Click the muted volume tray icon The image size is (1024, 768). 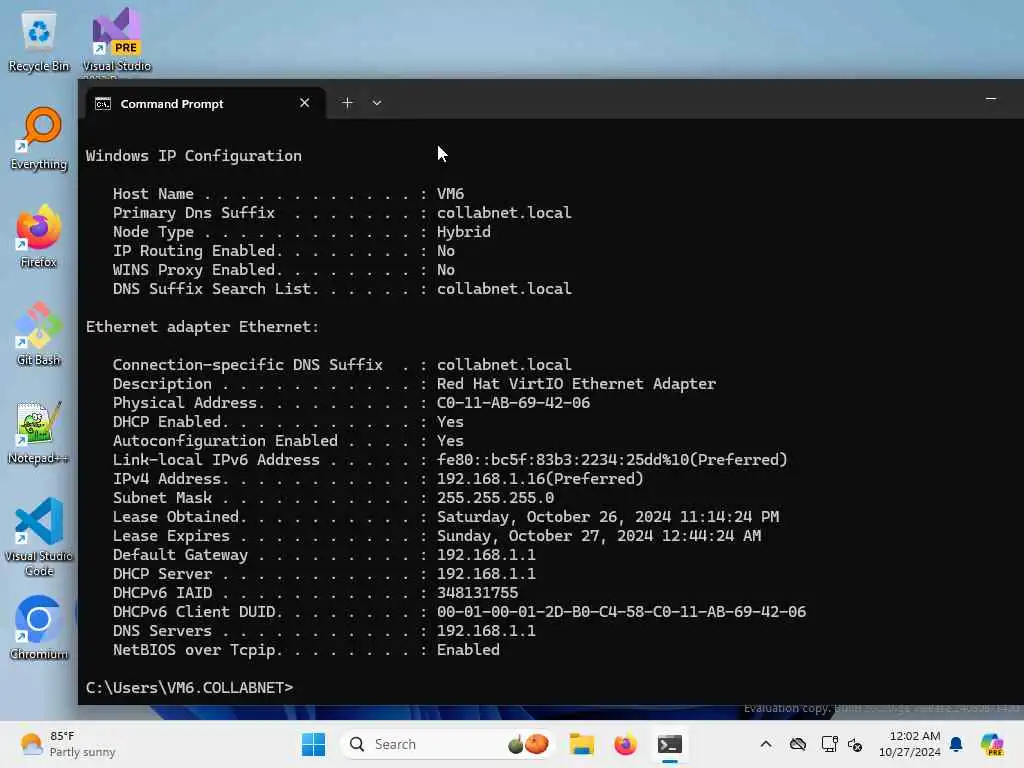click(855, 744)
